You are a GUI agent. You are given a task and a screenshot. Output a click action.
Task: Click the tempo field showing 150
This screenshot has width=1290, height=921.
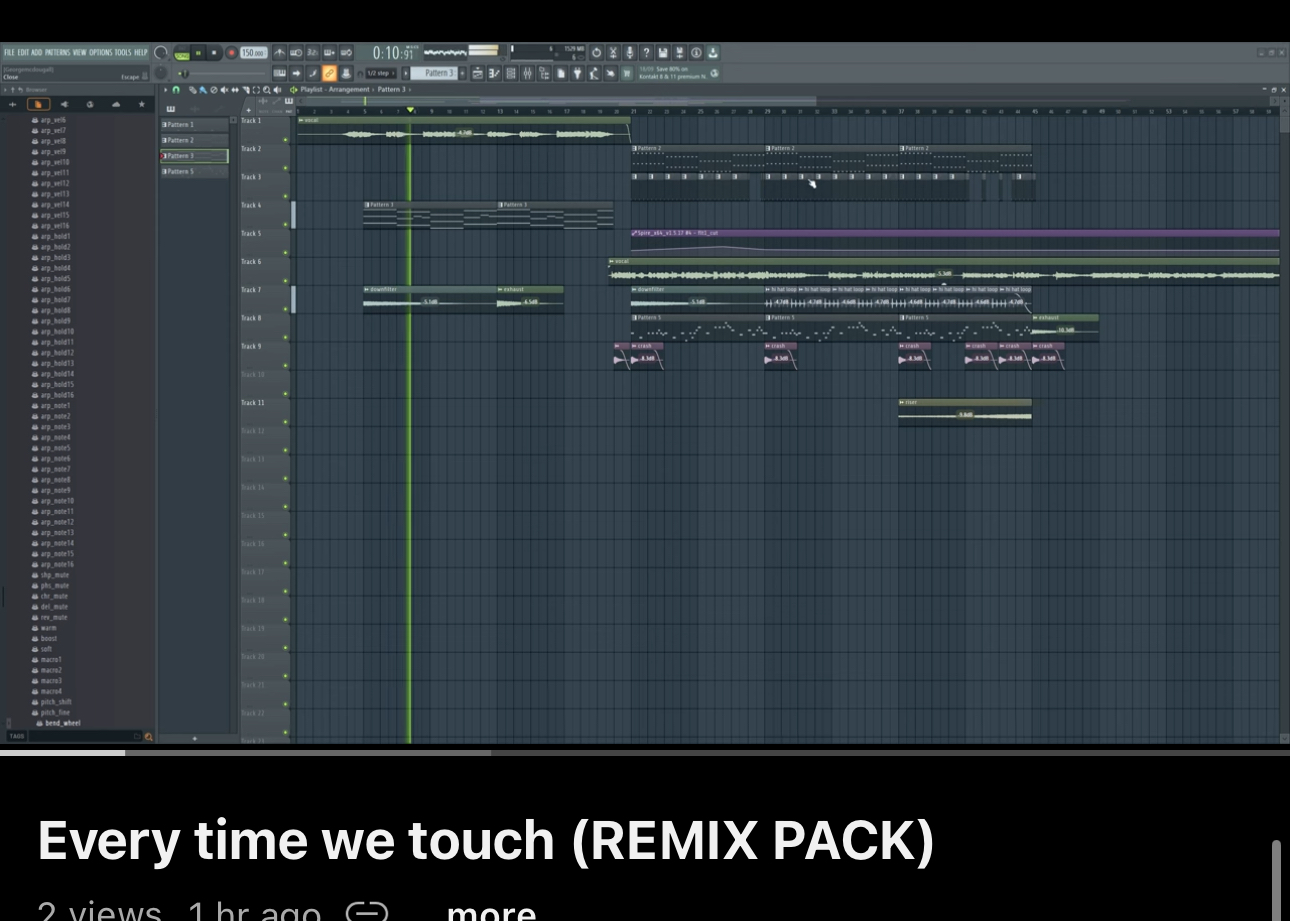(253, 53)
